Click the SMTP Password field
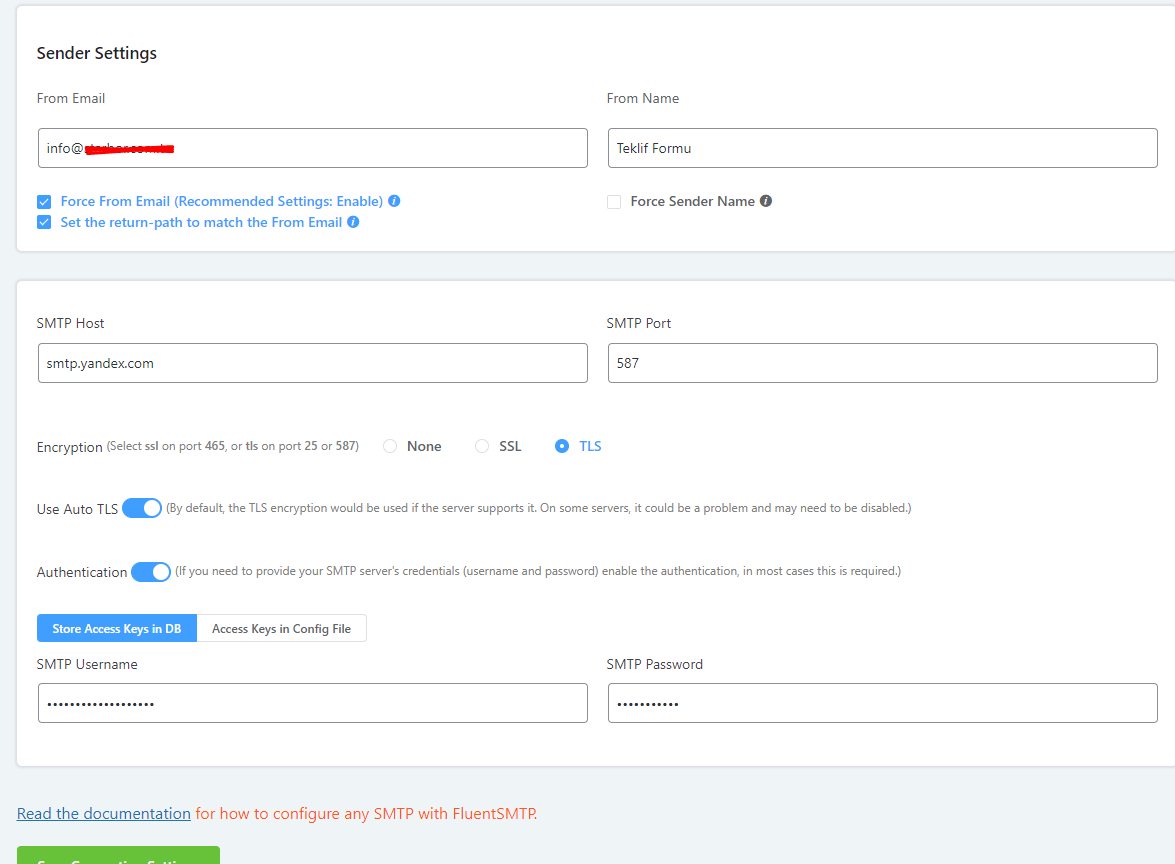Screen dimensions: 1175x864 tap(883, 703)
